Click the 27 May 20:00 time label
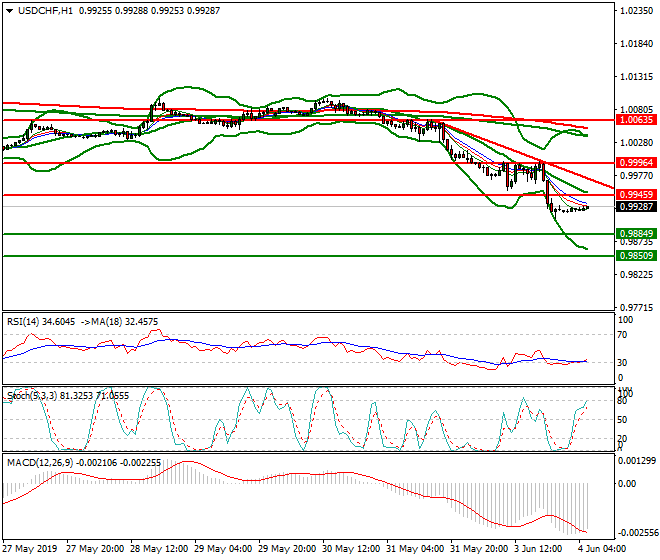The image size is (660, 560). coord(95,549)
